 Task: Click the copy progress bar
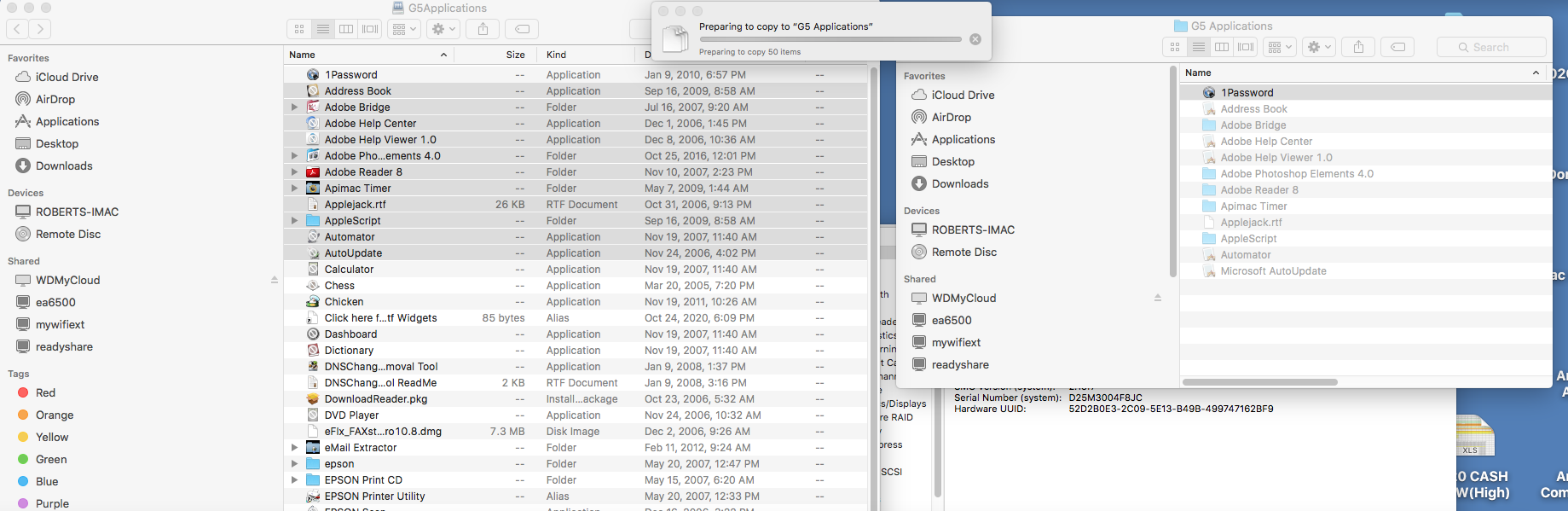tap(830, 39)
